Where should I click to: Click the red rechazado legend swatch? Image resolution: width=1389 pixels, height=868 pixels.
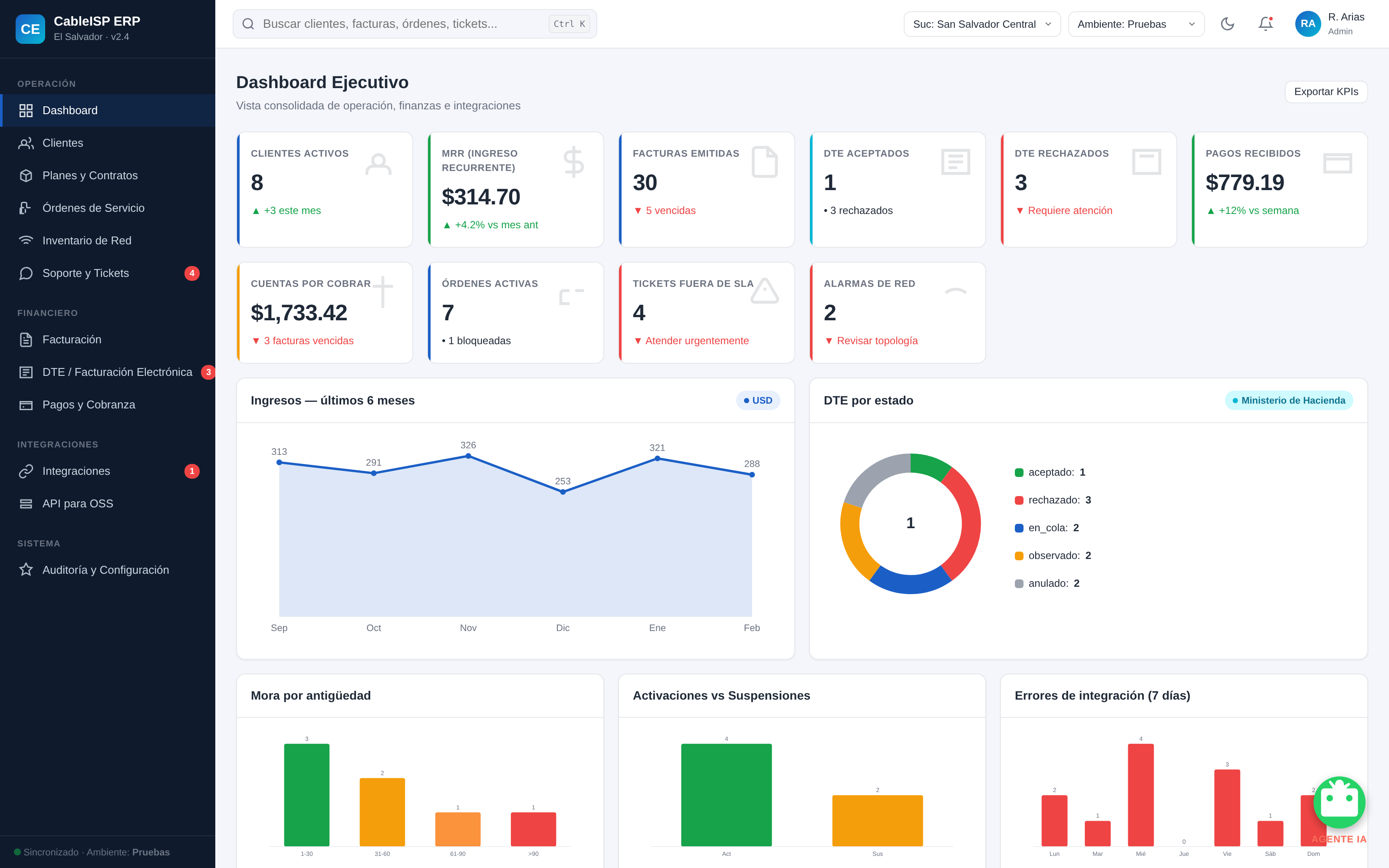[1019, 500]
